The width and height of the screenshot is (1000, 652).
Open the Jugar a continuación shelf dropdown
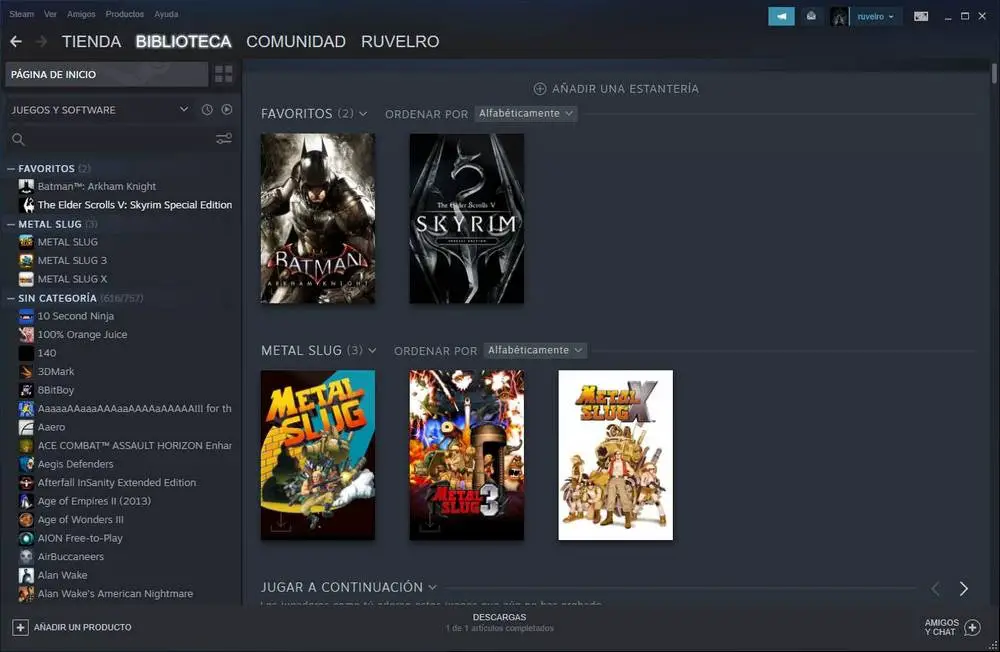click(x=432, y=587)
